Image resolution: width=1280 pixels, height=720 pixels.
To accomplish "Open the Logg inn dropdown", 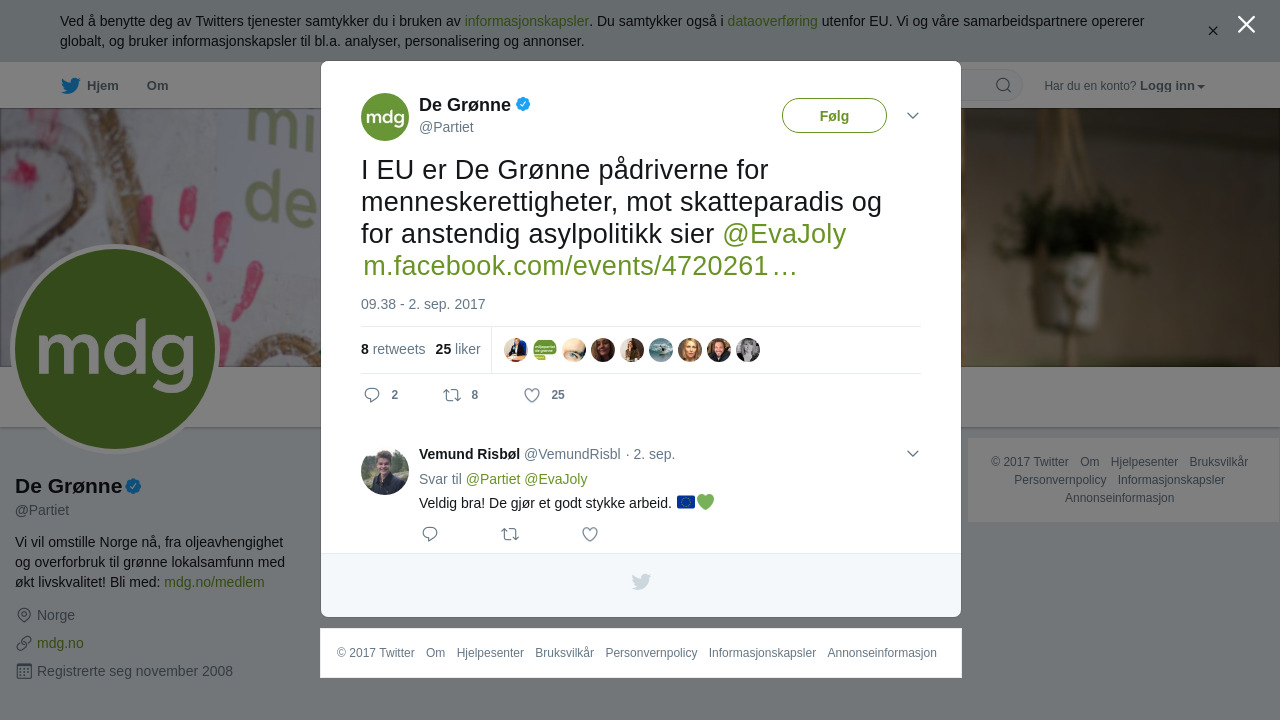I will (x=1172, y=86).
